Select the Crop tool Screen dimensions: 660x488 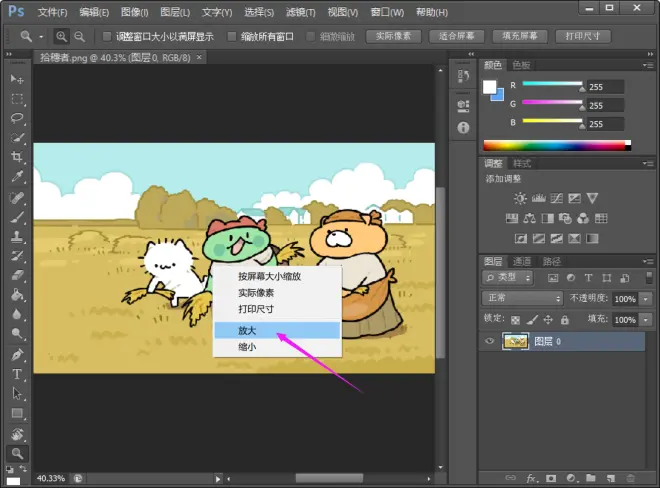[x=17, y=157]
